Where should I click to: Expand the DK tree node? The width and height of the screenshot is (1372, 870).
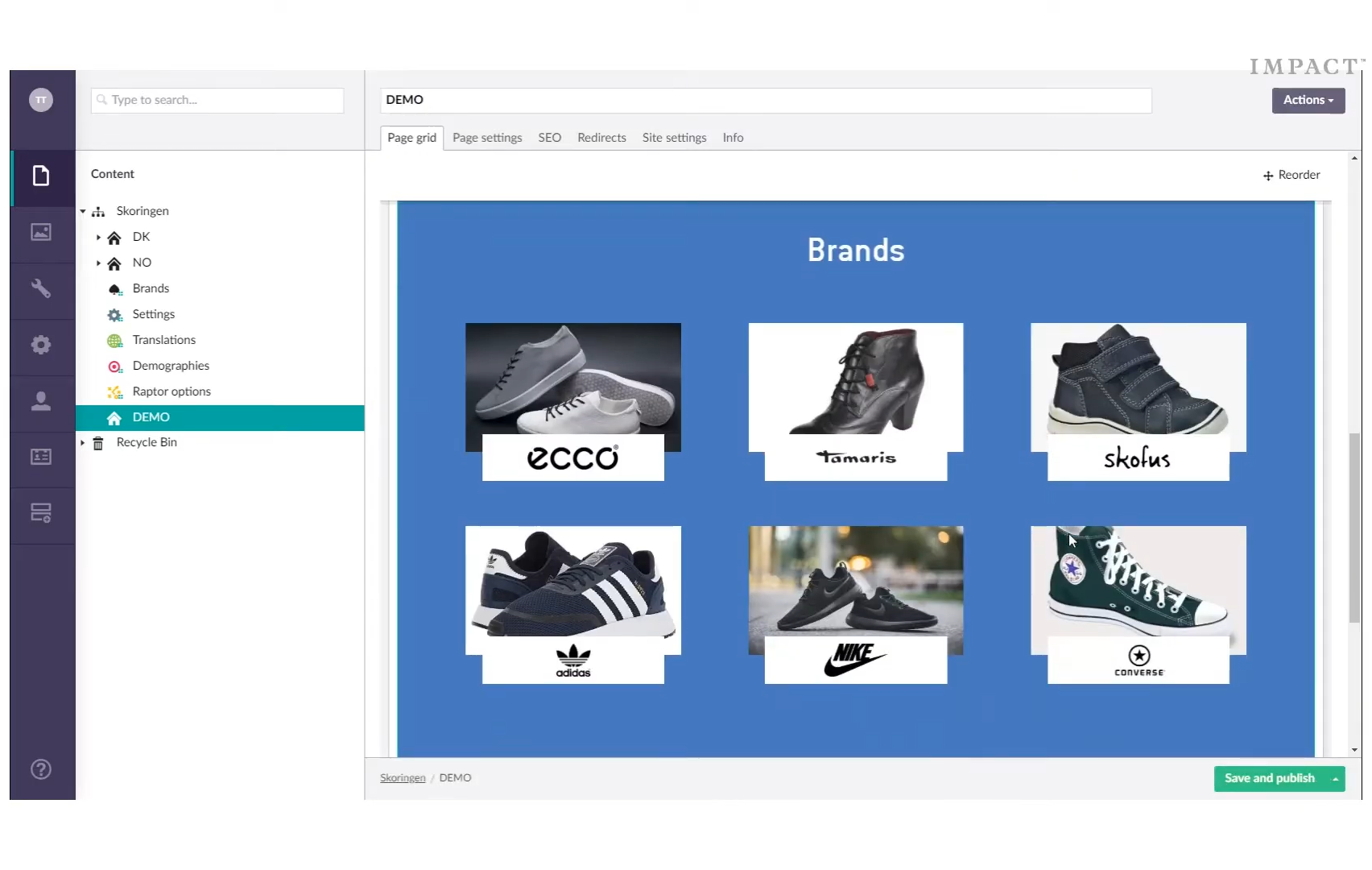pos(98,237)
